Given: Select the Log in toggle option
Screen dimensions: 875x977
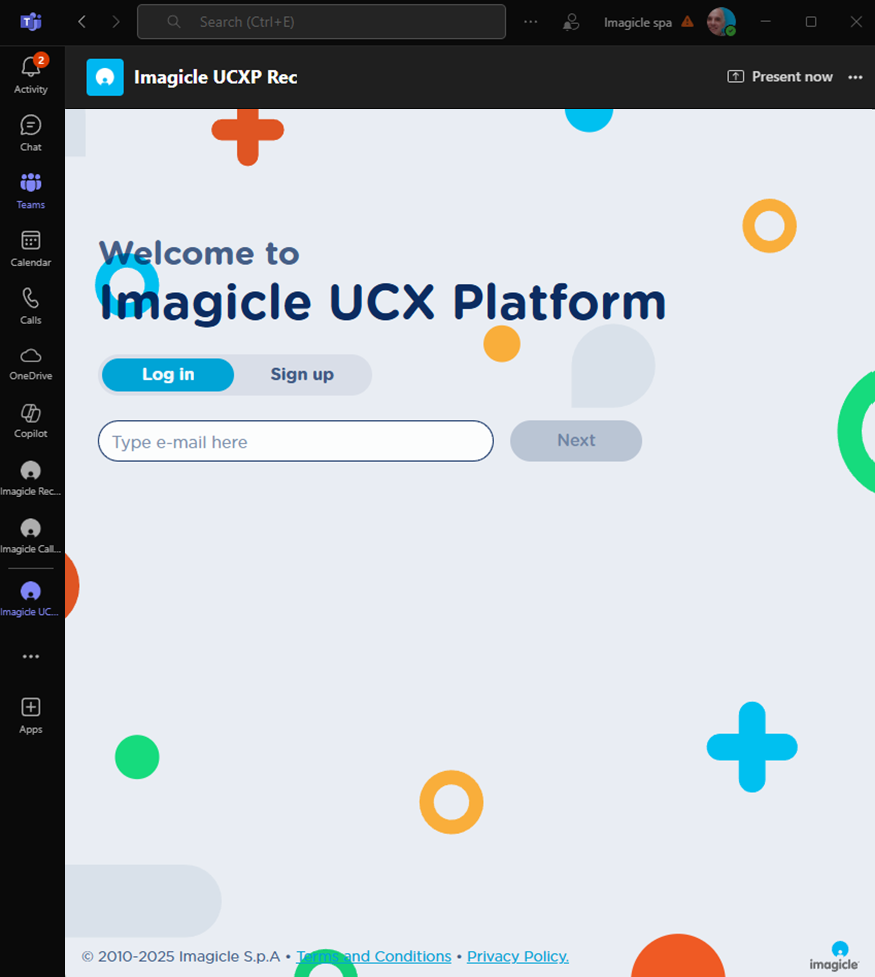Looking at the screenshot, I should coord(168,375).
